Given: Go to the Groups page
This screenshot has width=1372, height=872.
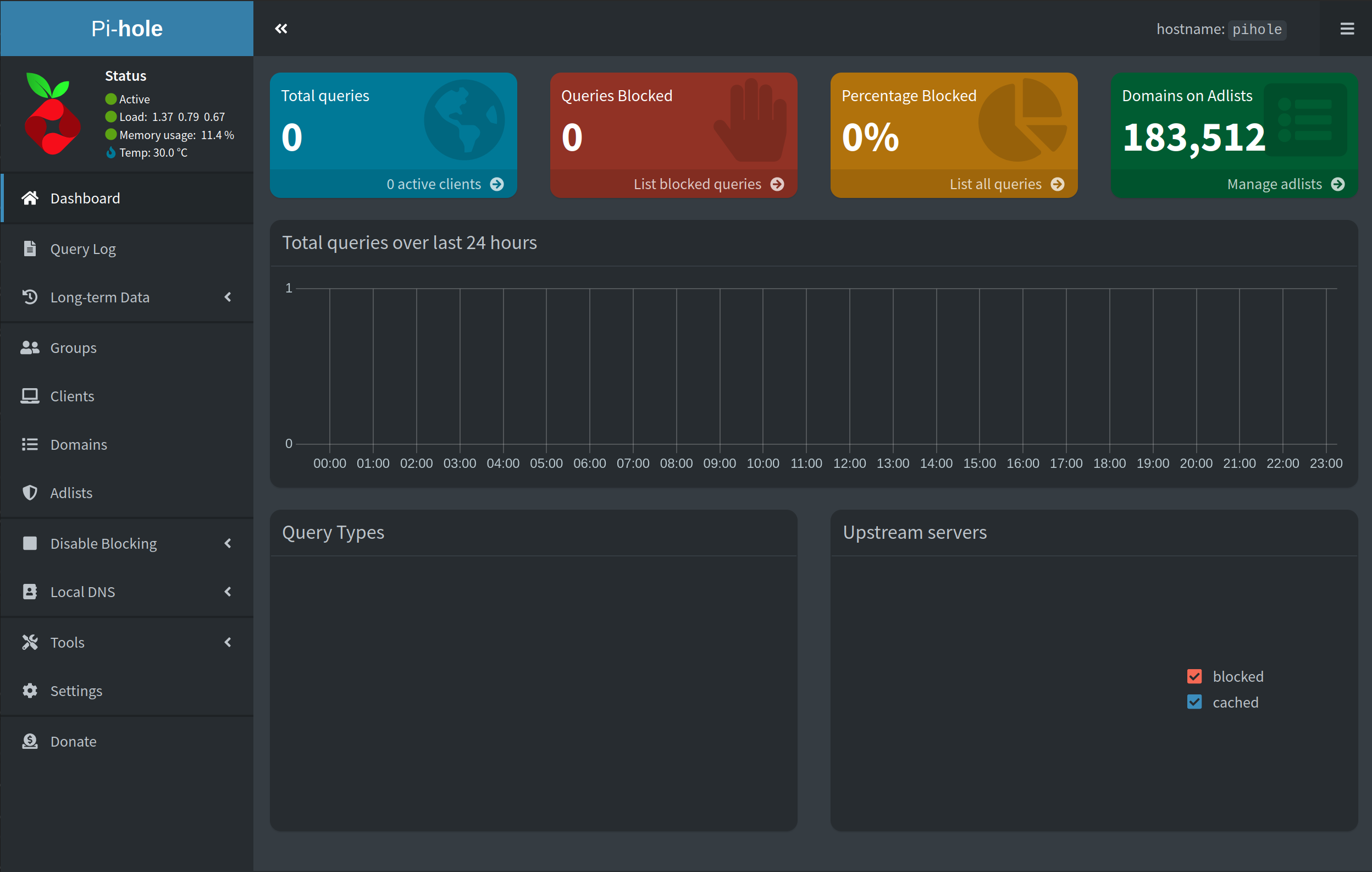Looking at the screenshot, I should pyautogui.click(x=126, y=347).
